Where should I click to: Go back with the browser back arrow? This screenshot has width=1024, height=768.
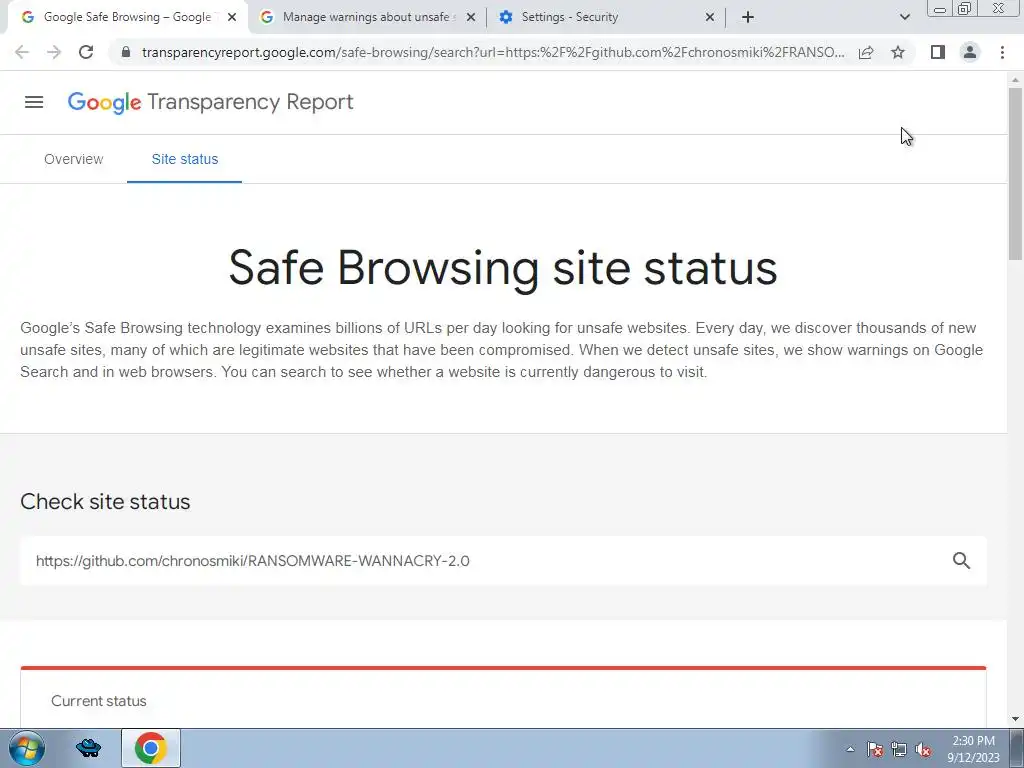(x=22, y=52)
